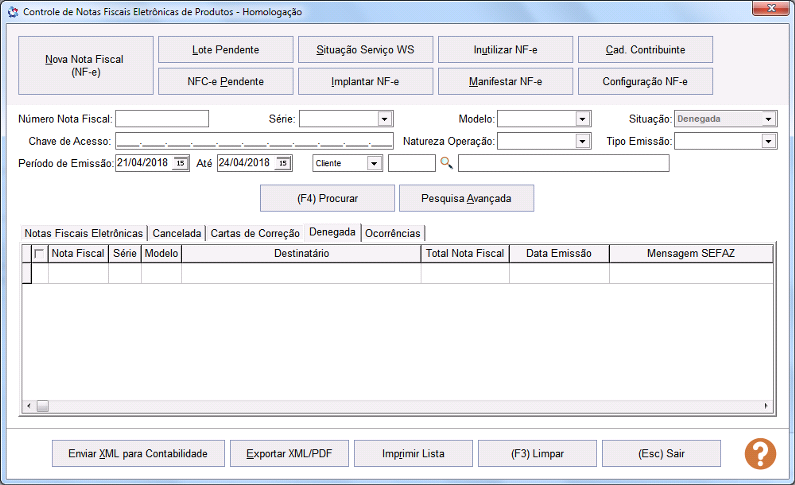Screen dimensions: 795x485
Task: Click the client name text field
Action: [x=564, y=163]
